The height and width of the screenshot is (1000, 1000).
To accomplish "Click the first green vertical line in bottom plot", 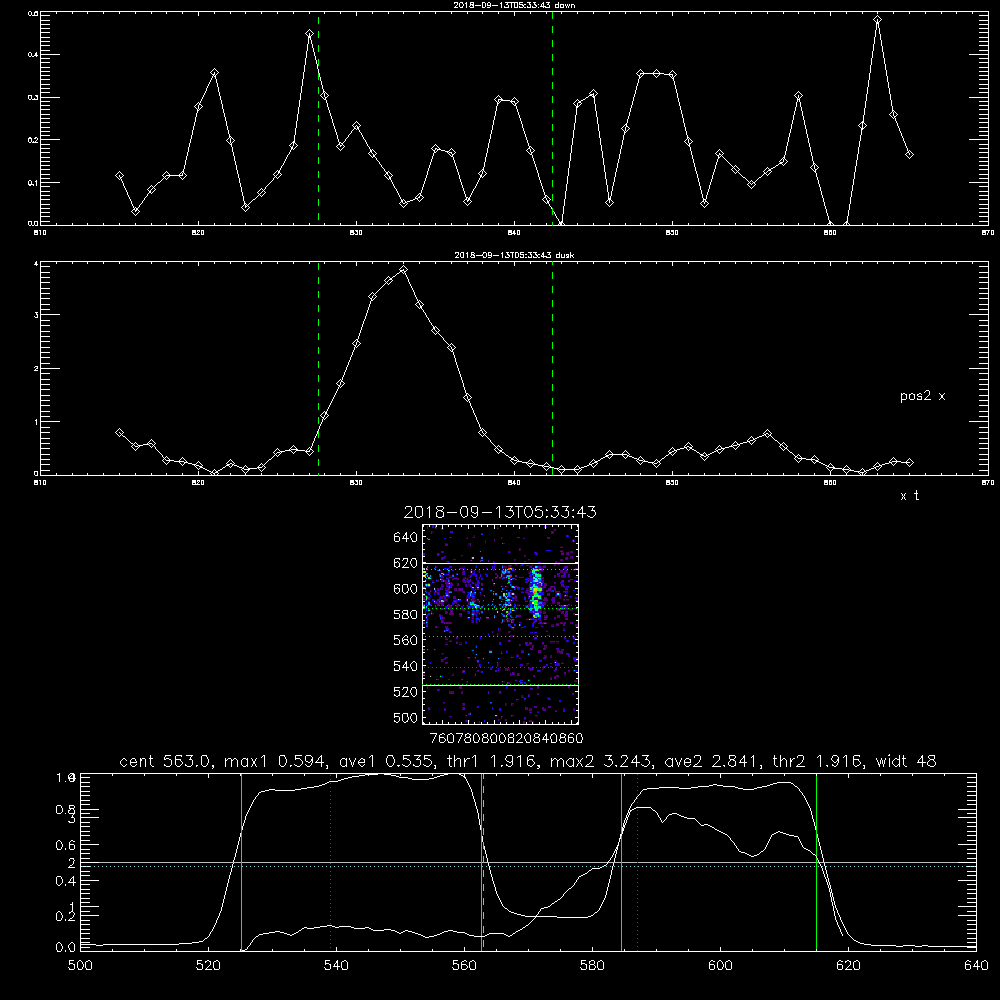I will pos(241,862).
